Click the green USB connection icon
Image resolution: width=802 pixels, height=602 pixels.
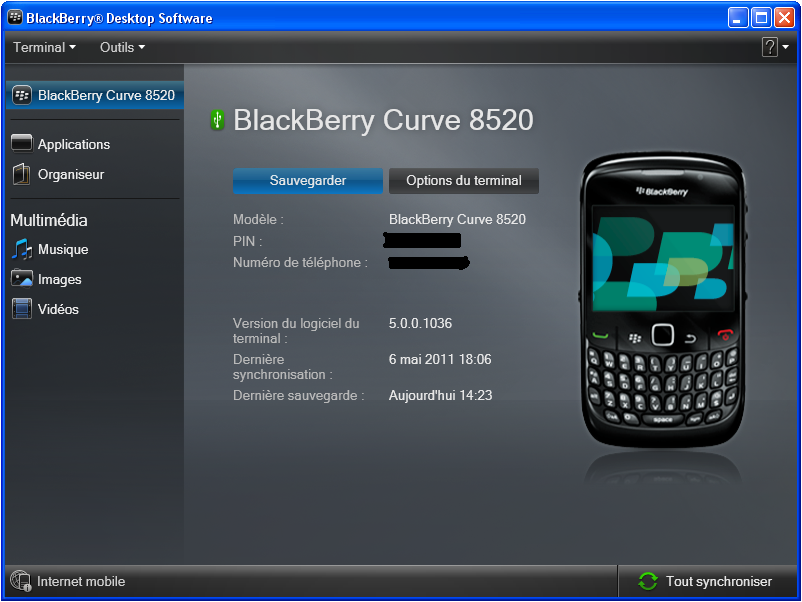(x=217, y=120)
